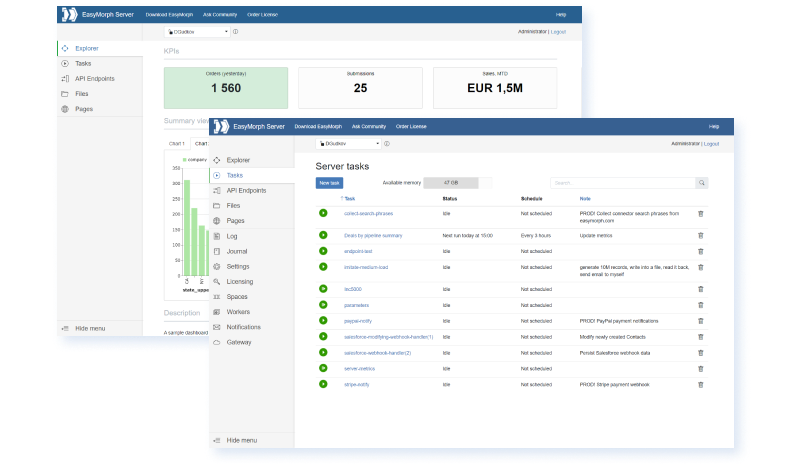This screenshot has width=792, height=466.
Task: Start the stripe-notify task
Action: [x=323, y=384]
